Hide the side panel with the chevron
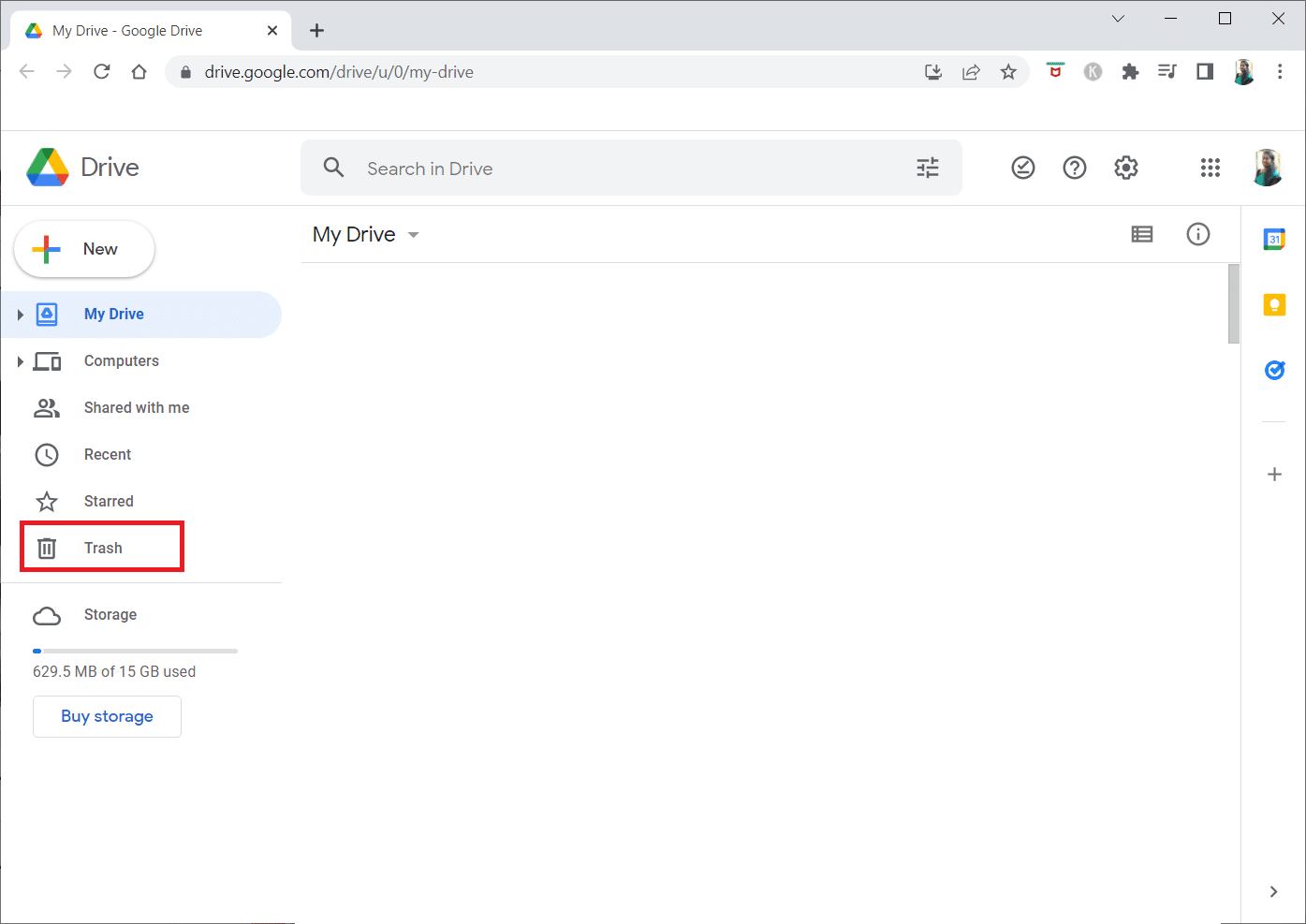Viewport: 1306px width, 924px height. coord(1273,891)
